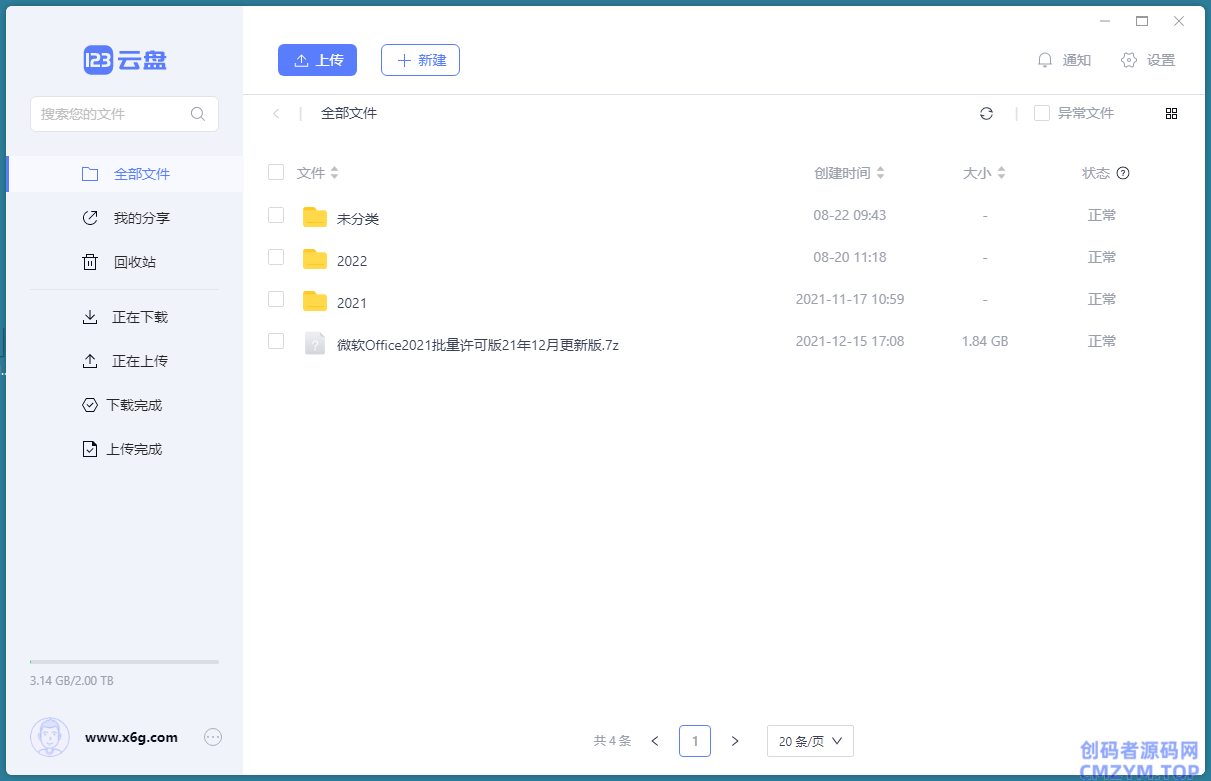Image resolution: width=1211 pixels, height=781 pixels.
Task: Tick the select-all files checkbox in header
Action: pos(276,172)
